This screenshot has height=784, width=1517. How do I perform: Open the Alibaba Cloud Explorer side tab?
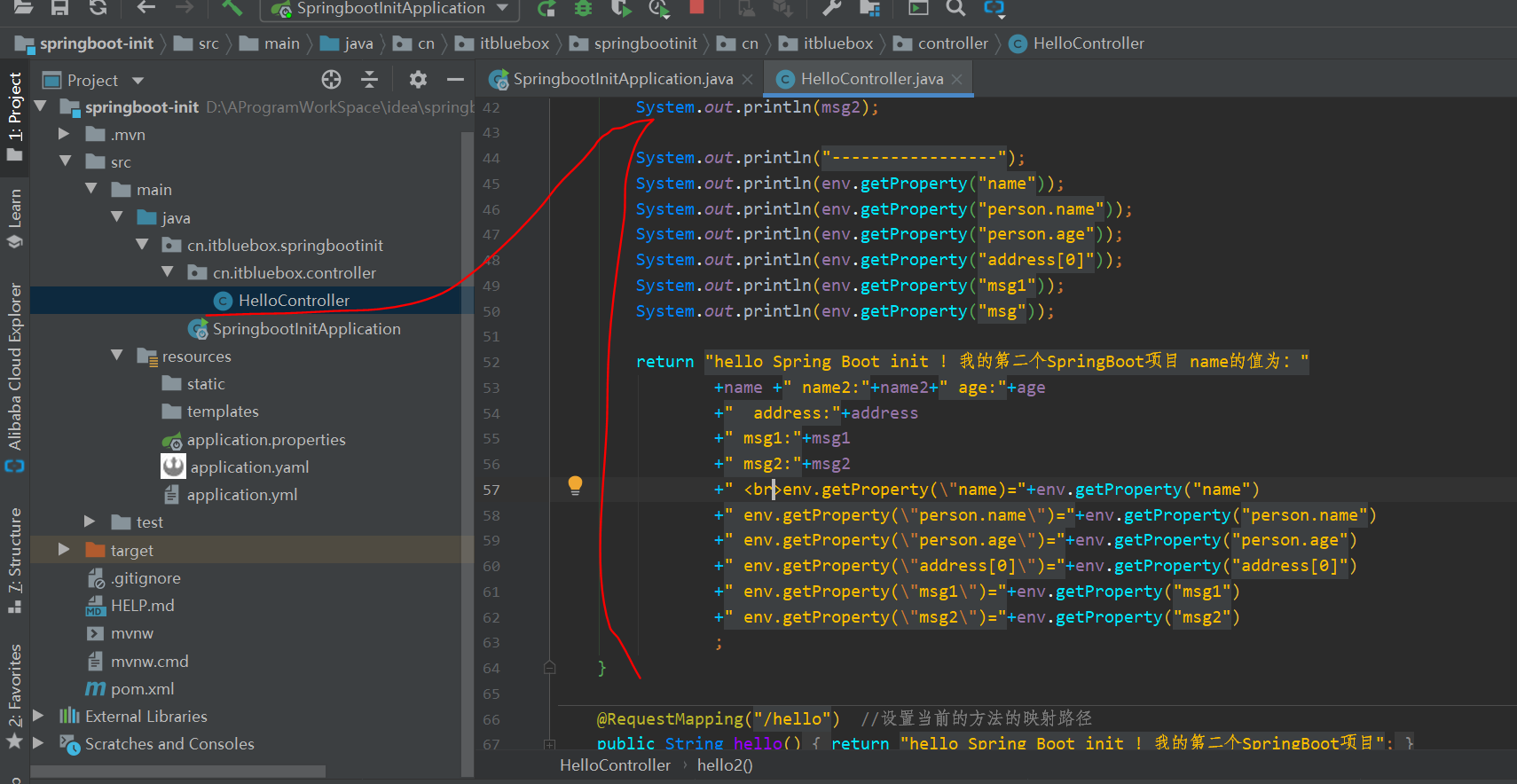click(x=14, y=376)
